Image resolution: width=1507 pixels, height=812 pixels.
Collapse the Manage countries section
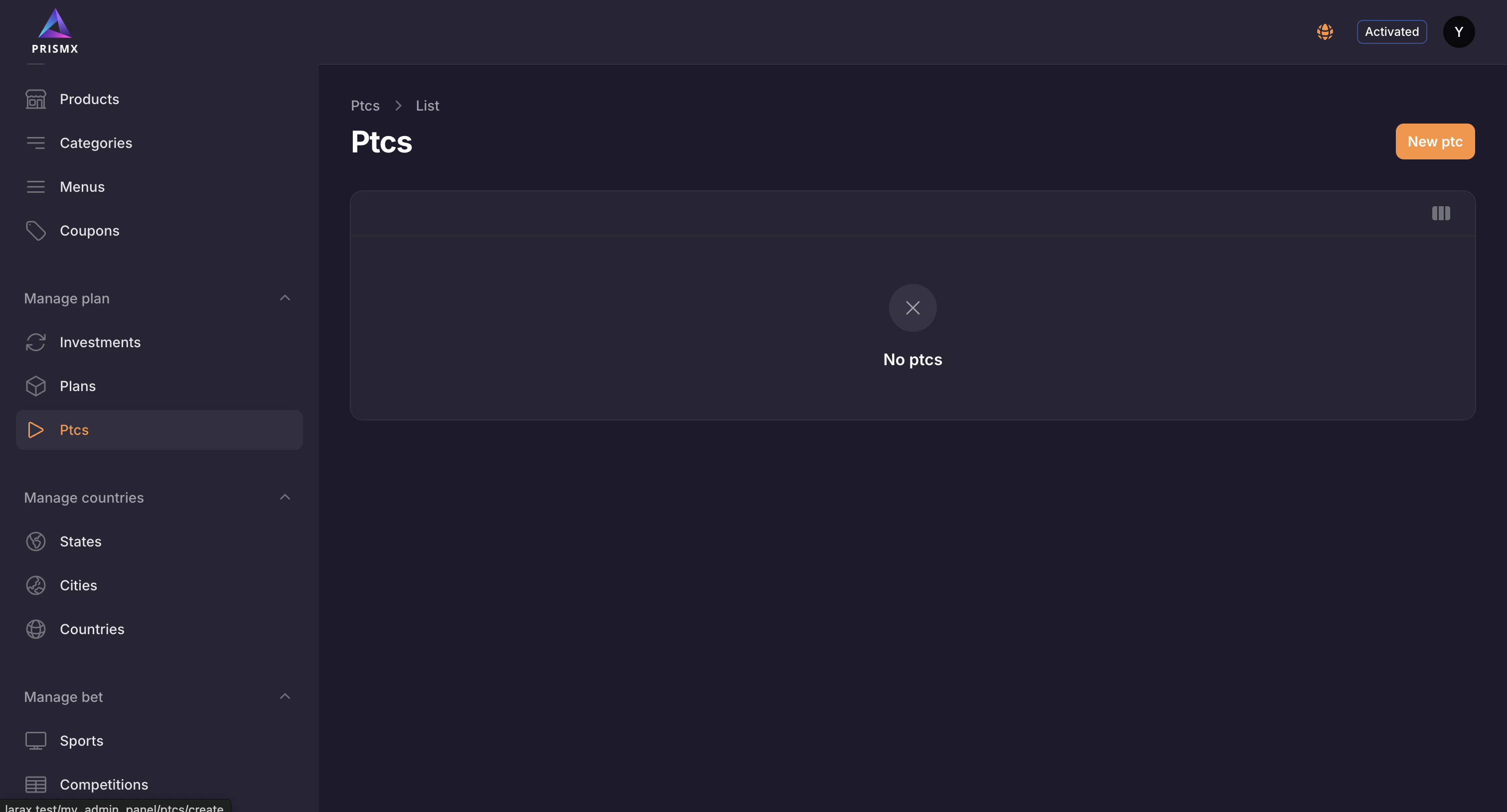[285, 498]
